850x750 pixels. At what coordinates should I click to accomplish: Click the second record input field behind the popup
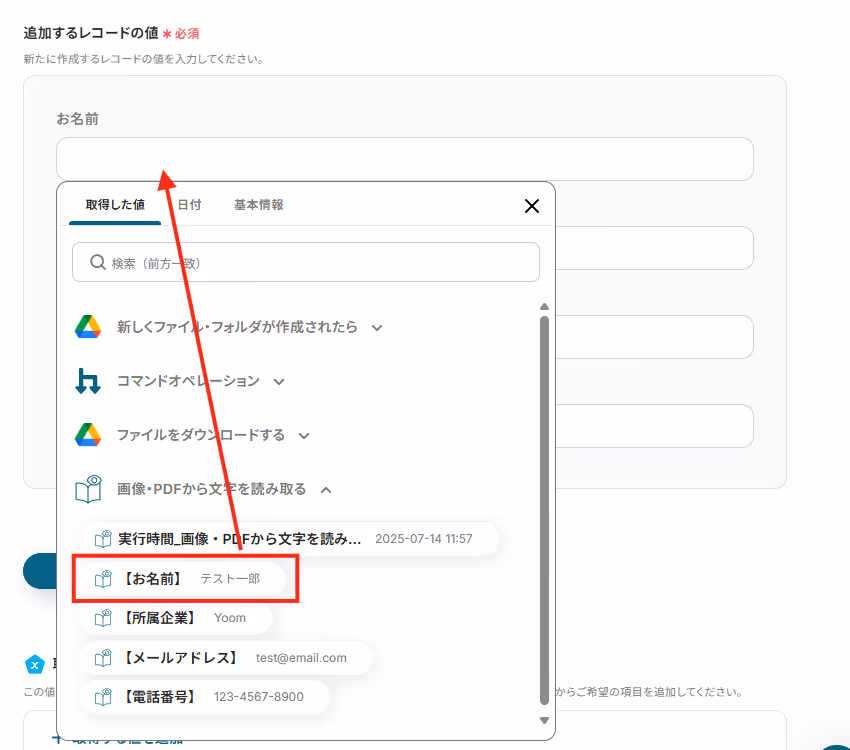point(654,248)
